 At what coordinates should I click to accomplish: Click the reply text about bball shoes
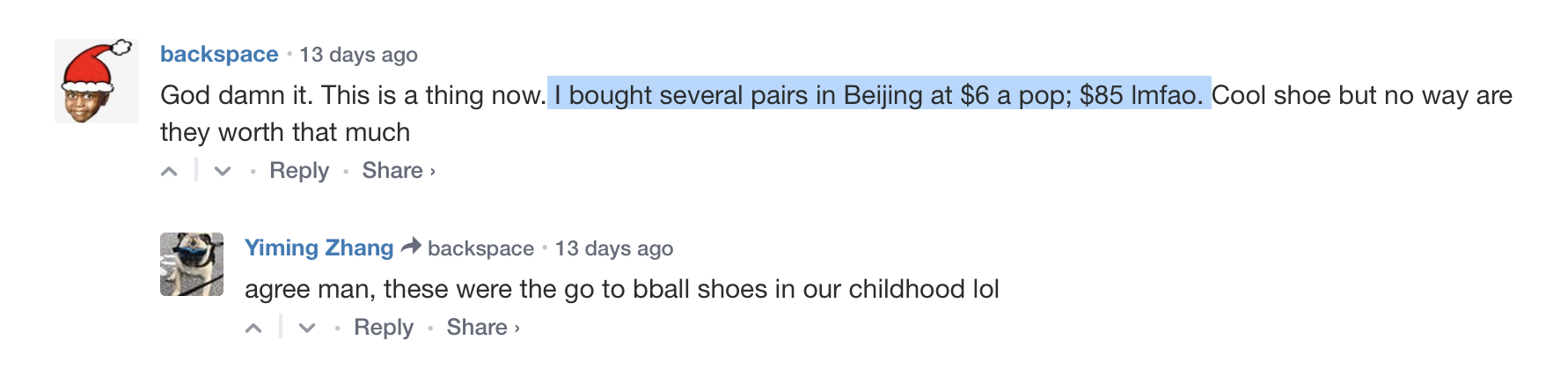621,289
